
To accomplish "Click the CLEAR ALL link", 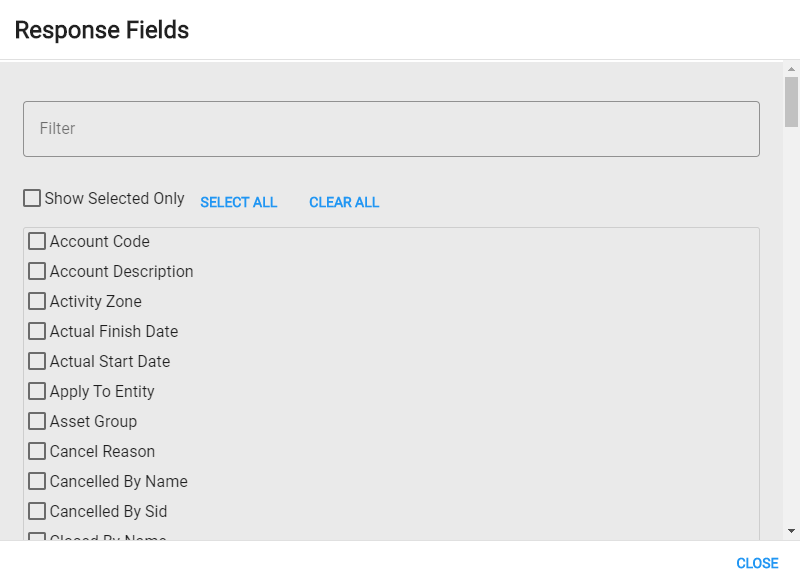I will [343, 202].
